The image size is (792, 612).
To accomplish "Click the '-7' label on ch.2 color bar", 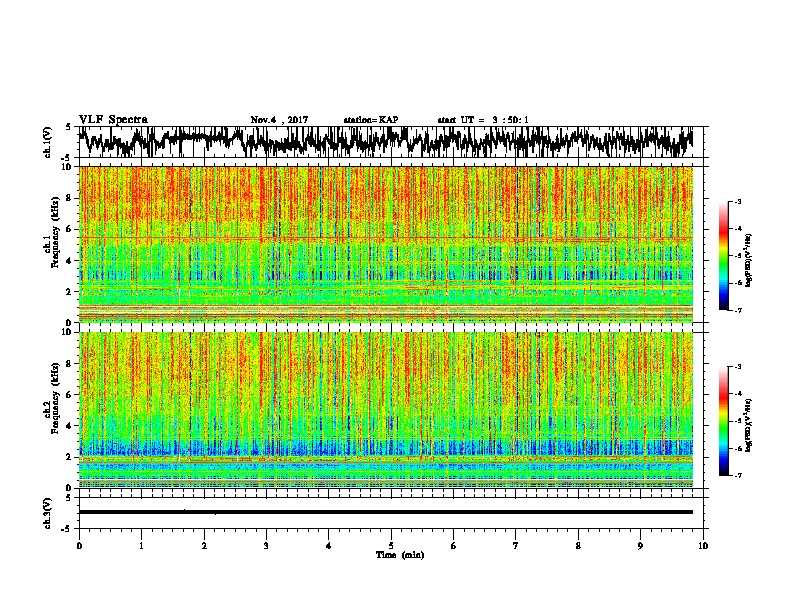I will 737,475.
